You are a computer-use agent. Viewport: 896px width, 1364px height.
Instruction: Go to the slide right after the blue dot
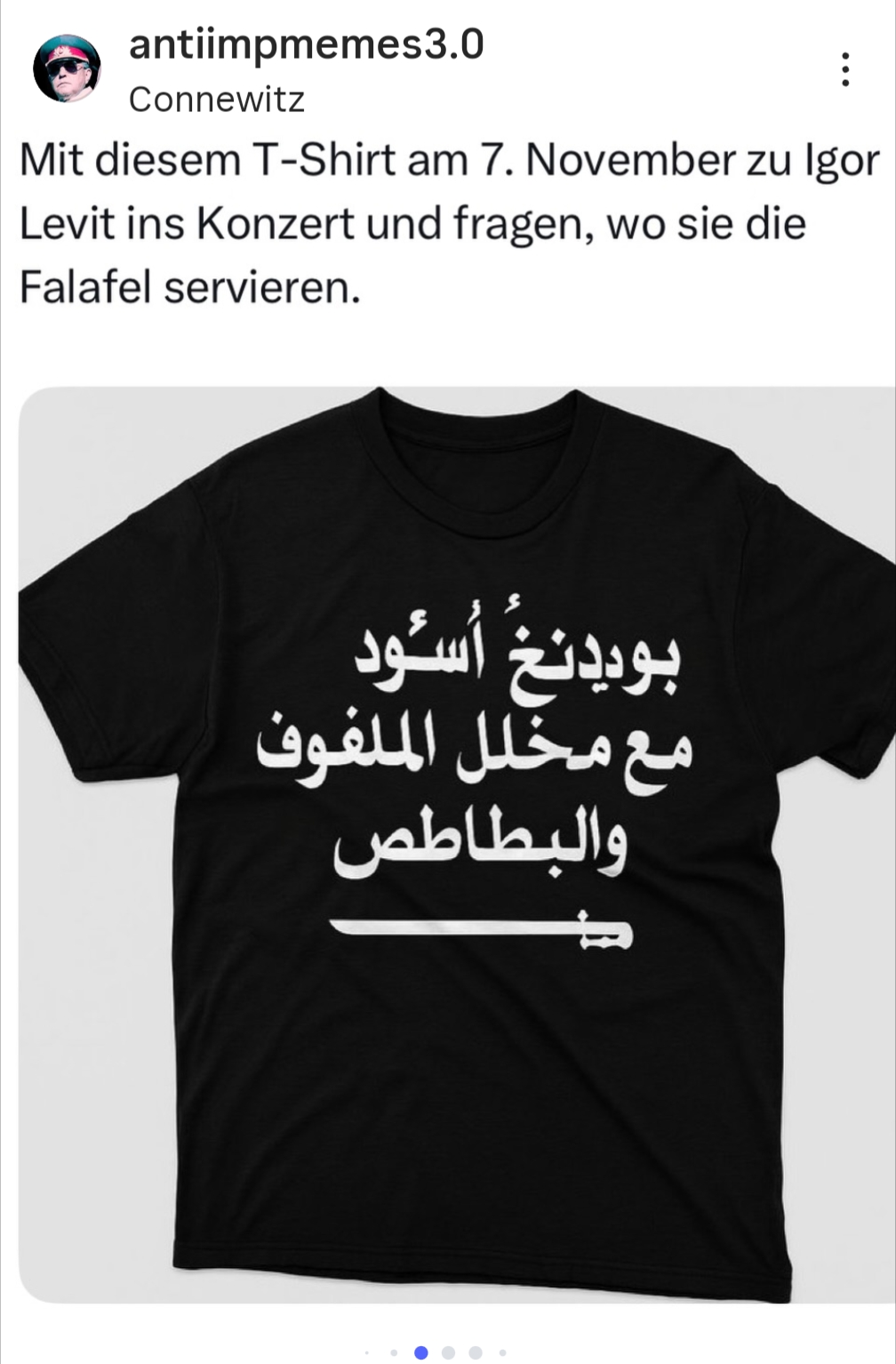[449, 1352]
